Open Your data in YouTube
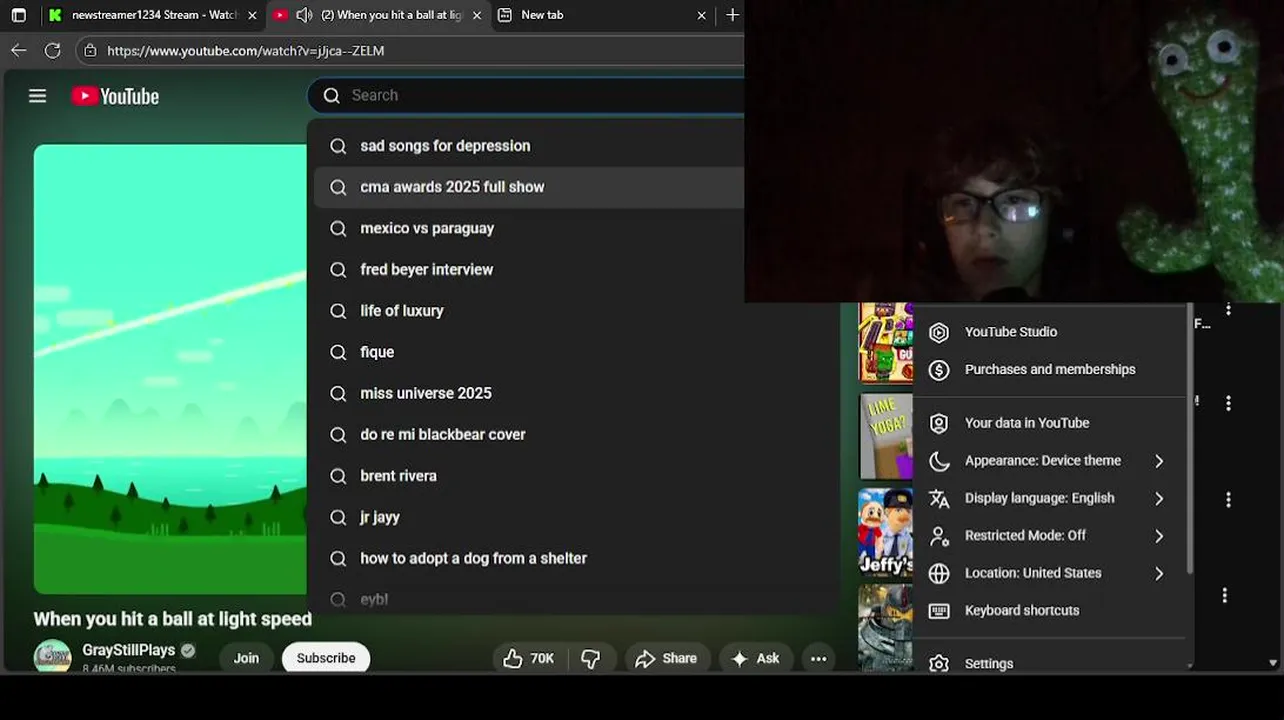The width and height of the screenshot is (1284, 720). tap(1050, 423)
